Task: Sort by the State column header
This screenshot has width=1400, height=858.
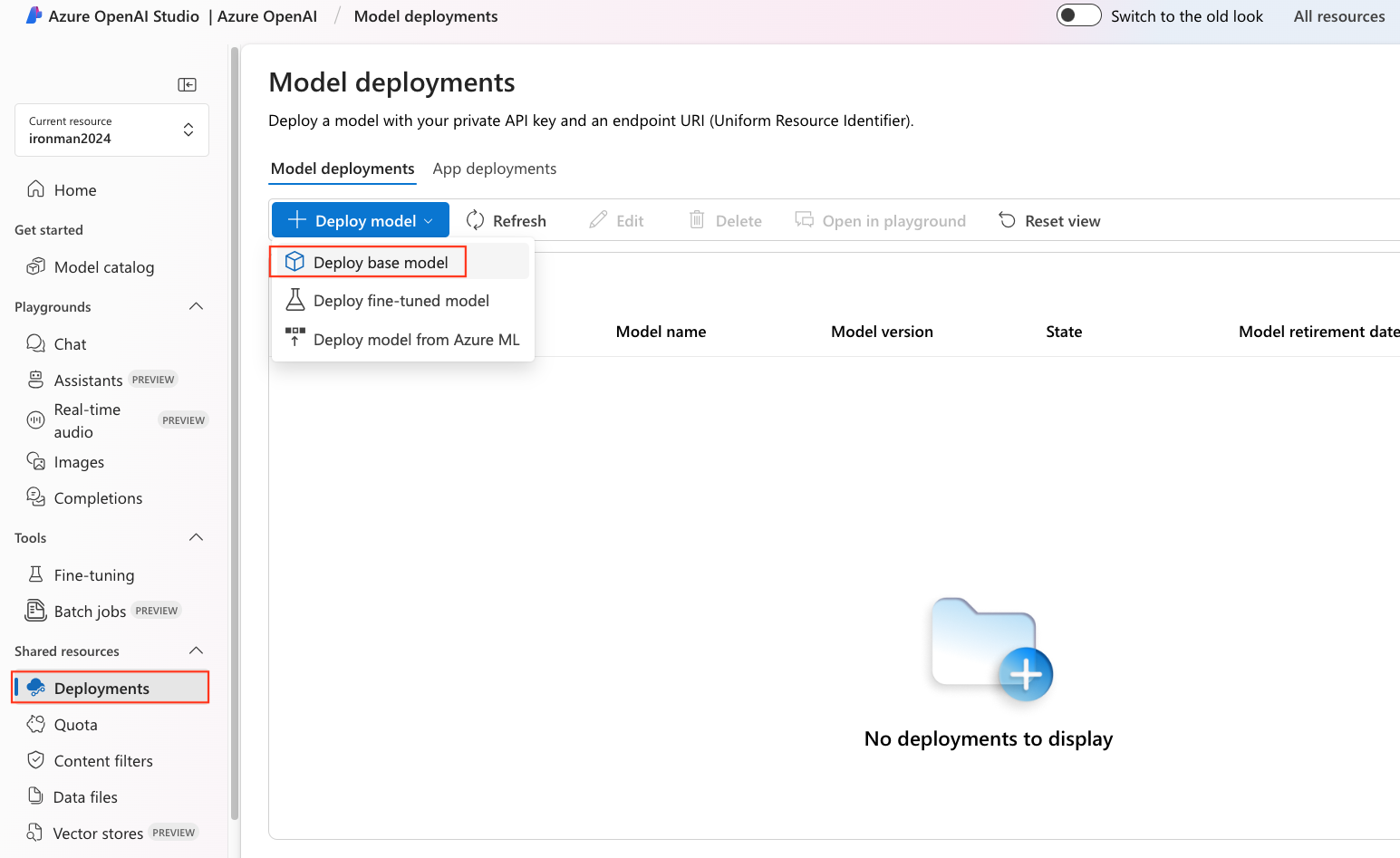Action: click(x=1064, y=332)
